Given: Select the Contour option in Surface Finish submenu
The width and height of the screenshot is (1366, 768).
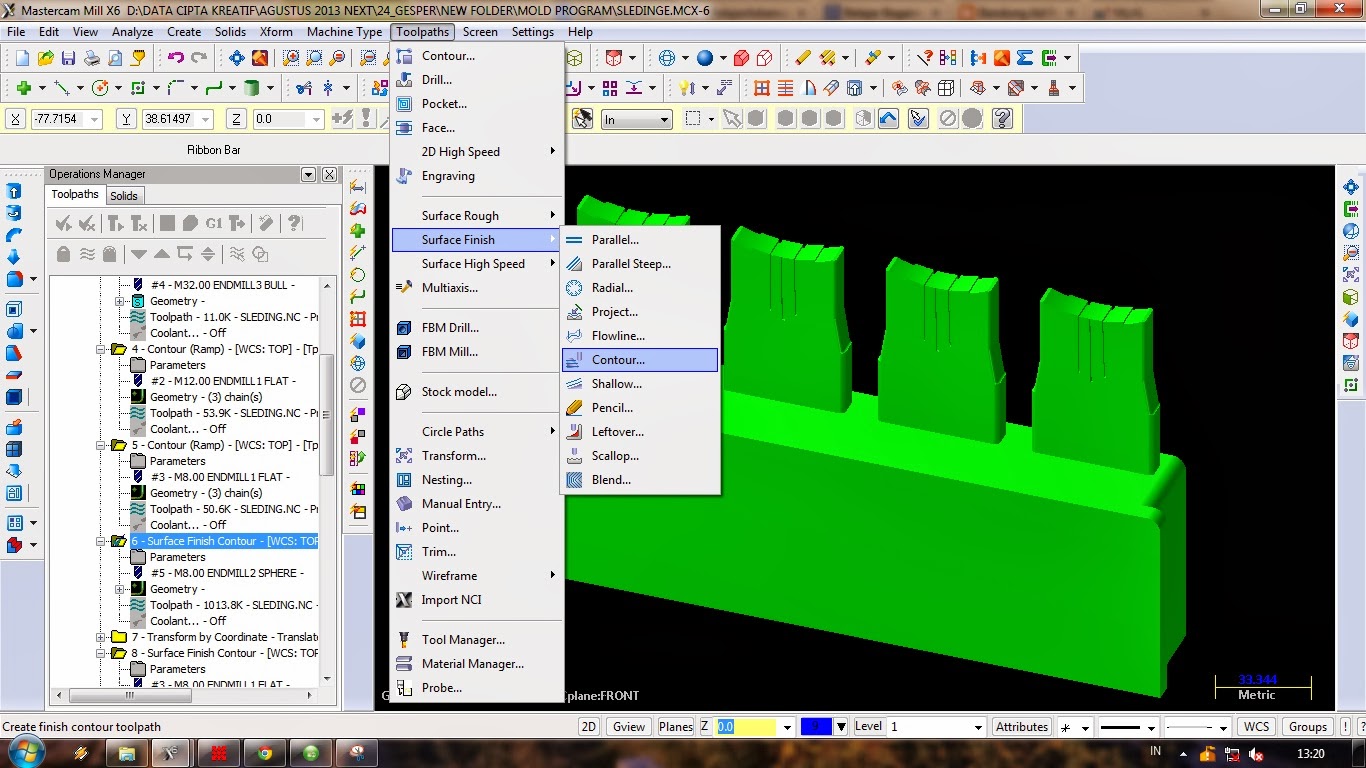Looking at the screenshot, I should (640, 360).
